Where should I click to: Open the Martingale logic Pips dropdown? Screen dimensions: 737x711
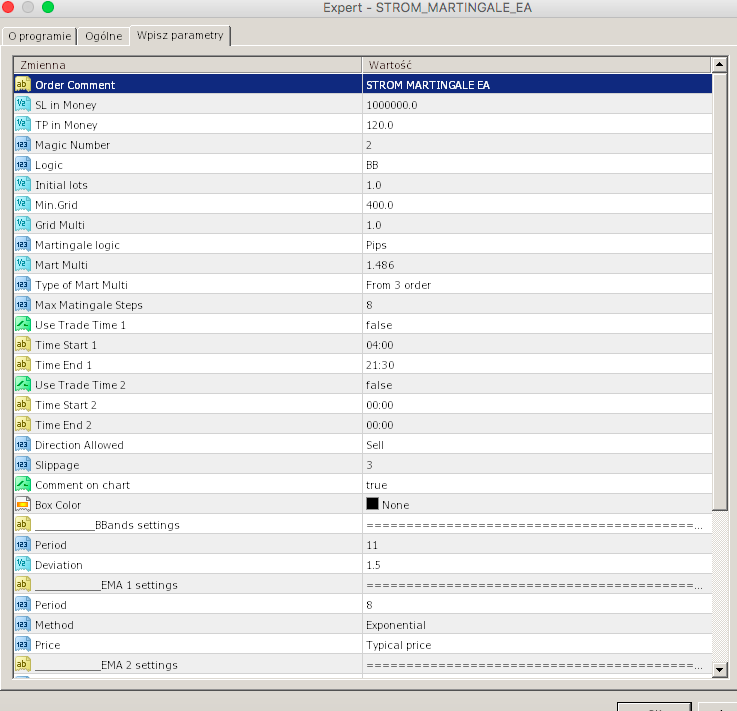537,245
